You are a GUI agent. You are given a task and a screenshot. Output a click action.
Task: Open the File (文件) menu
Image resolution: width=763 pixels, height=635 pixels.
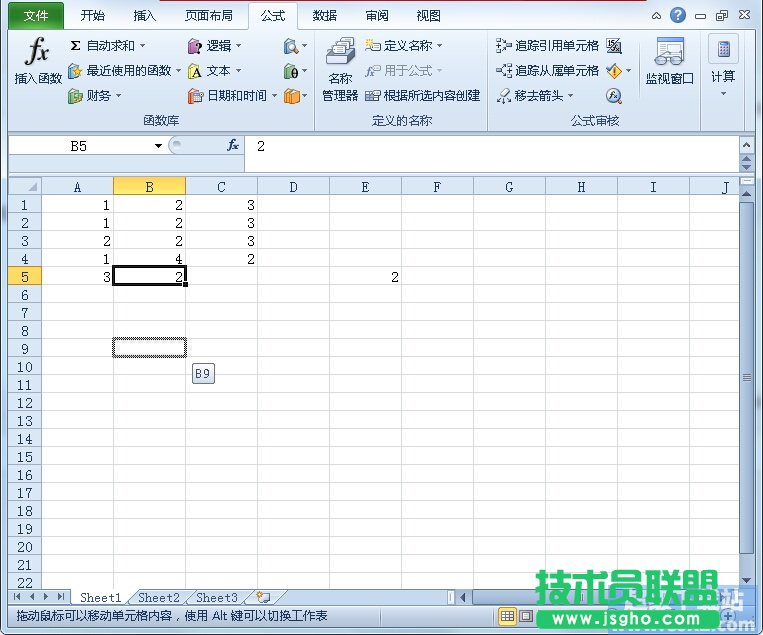coord(36,15)
